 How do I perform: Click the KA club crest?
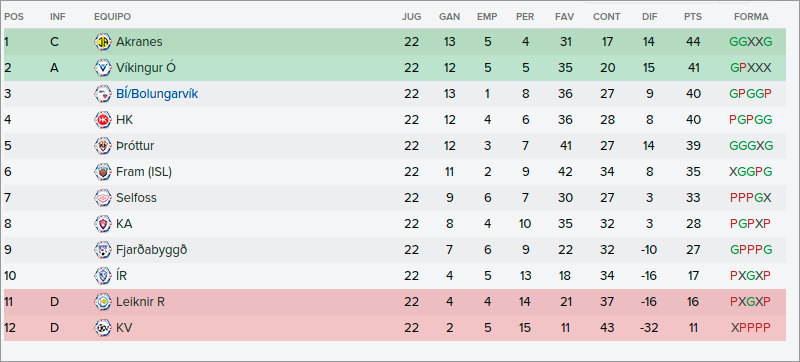click(103, 224)
